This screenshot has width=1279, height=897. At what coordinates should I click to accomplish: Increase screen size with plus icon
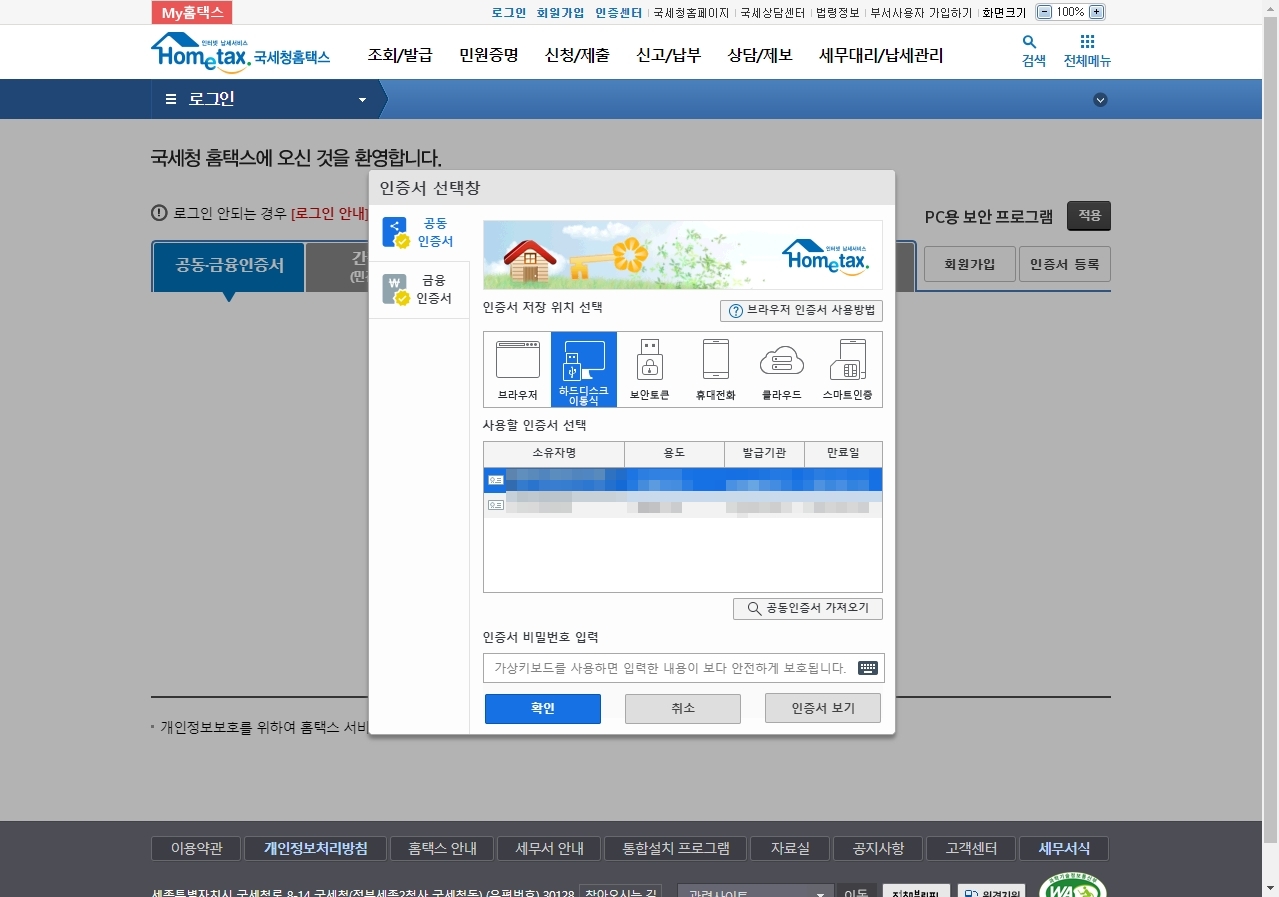pos(1096,12)
